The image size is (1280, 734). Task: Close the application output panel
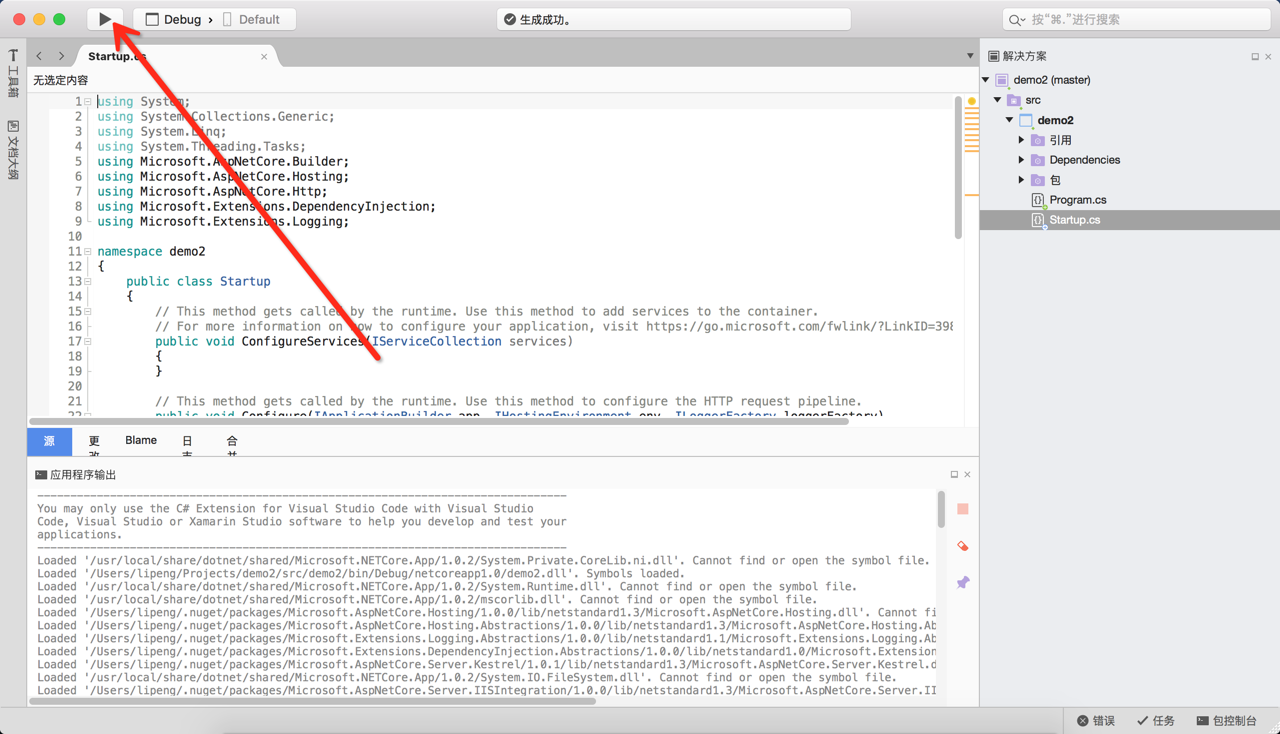tap(967, 475)
